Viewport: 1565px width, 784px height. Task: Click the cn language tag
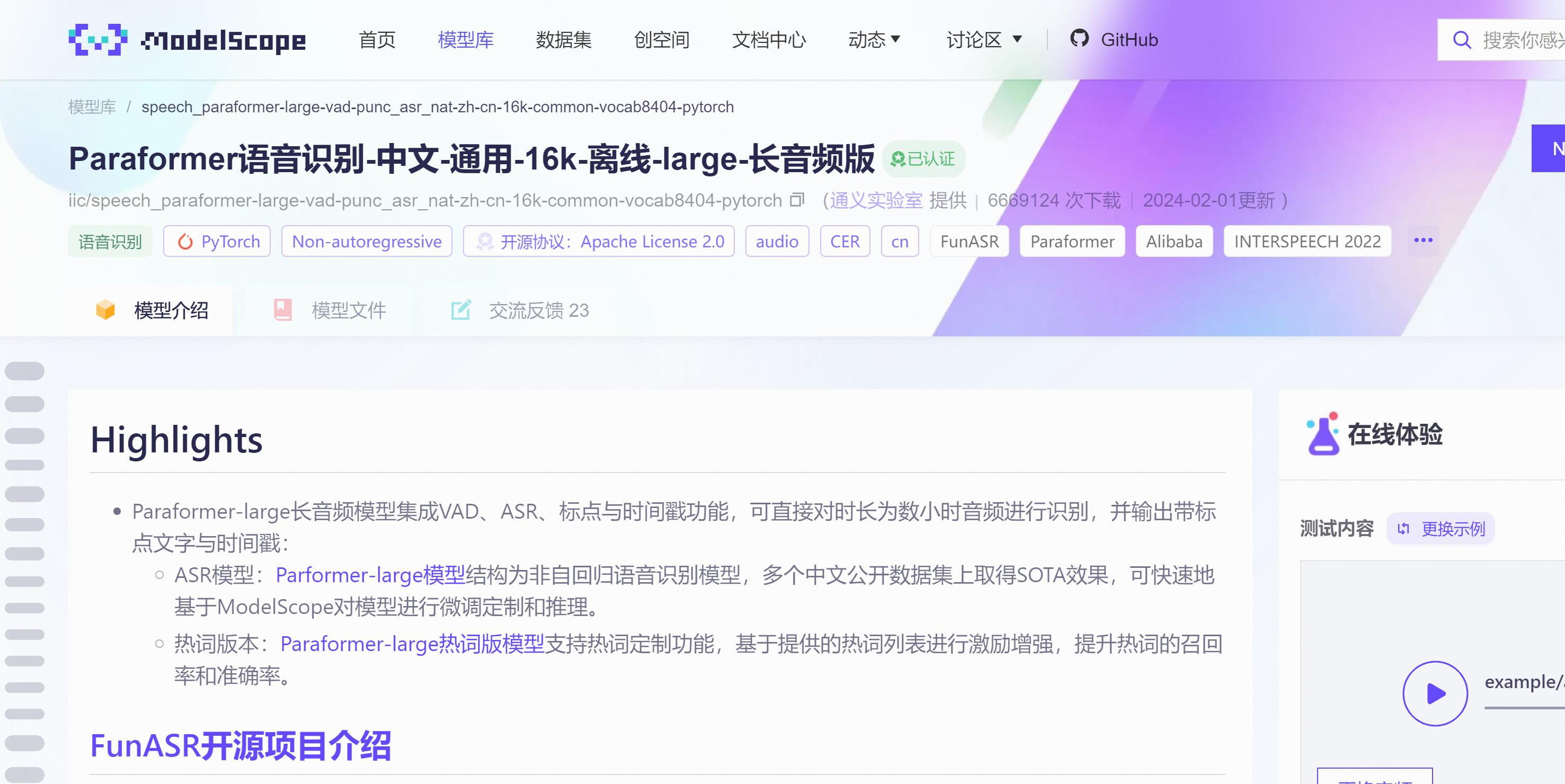click(x=900, y=242)
